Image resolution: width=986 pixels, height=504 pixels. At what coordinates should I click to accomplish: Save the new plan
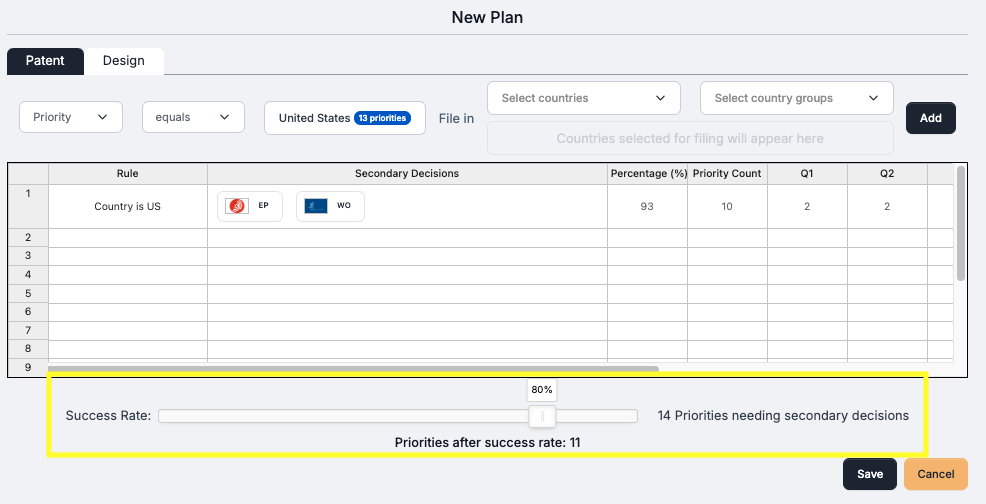click(x=869, y=474)
